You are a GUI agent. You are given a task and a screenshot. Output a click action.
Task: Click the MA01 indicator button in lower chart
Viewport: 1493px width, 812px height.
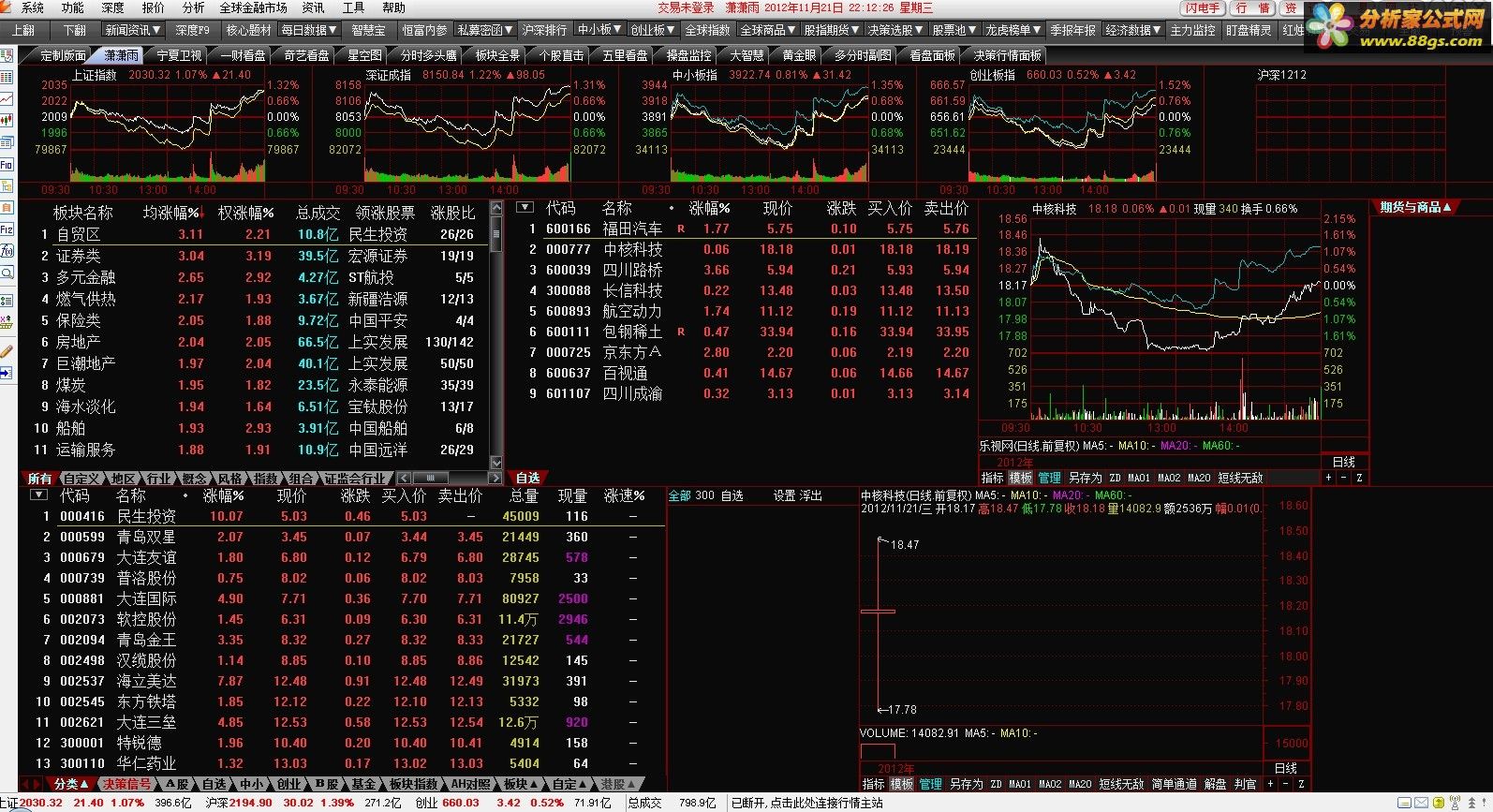pyautogui.click(x=1021, y=784)
